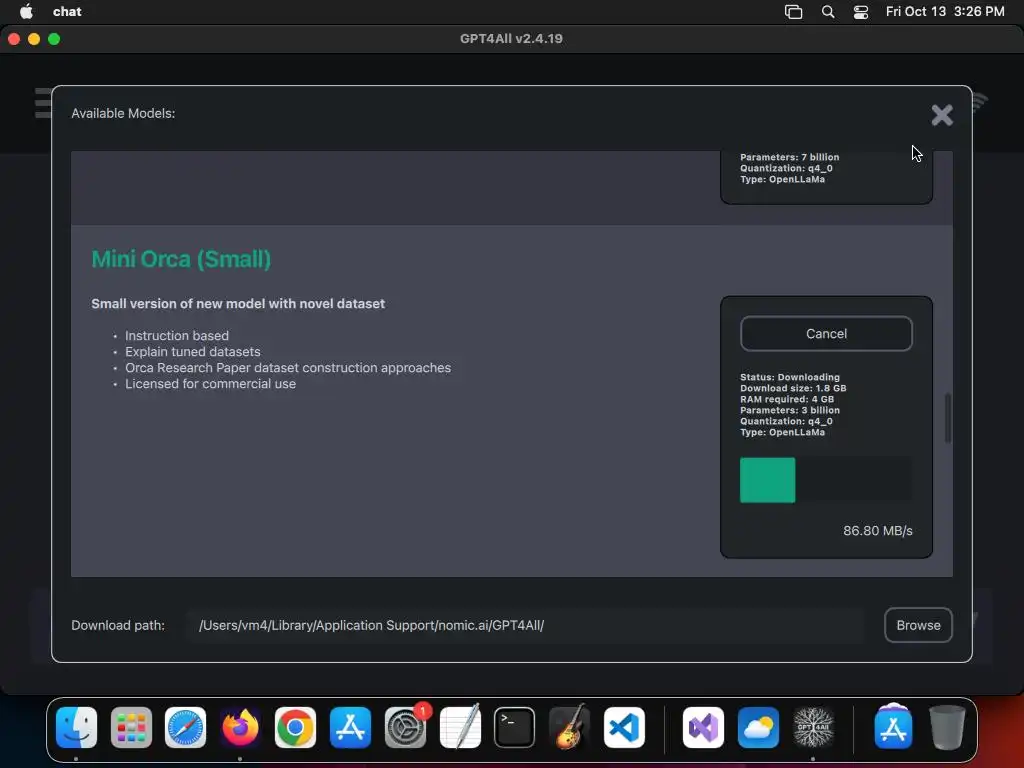The width and height of the screenshot is (1024, 768).
Task: Launch Visual Studio Code from the dock
Action: (x=624, y=727)
